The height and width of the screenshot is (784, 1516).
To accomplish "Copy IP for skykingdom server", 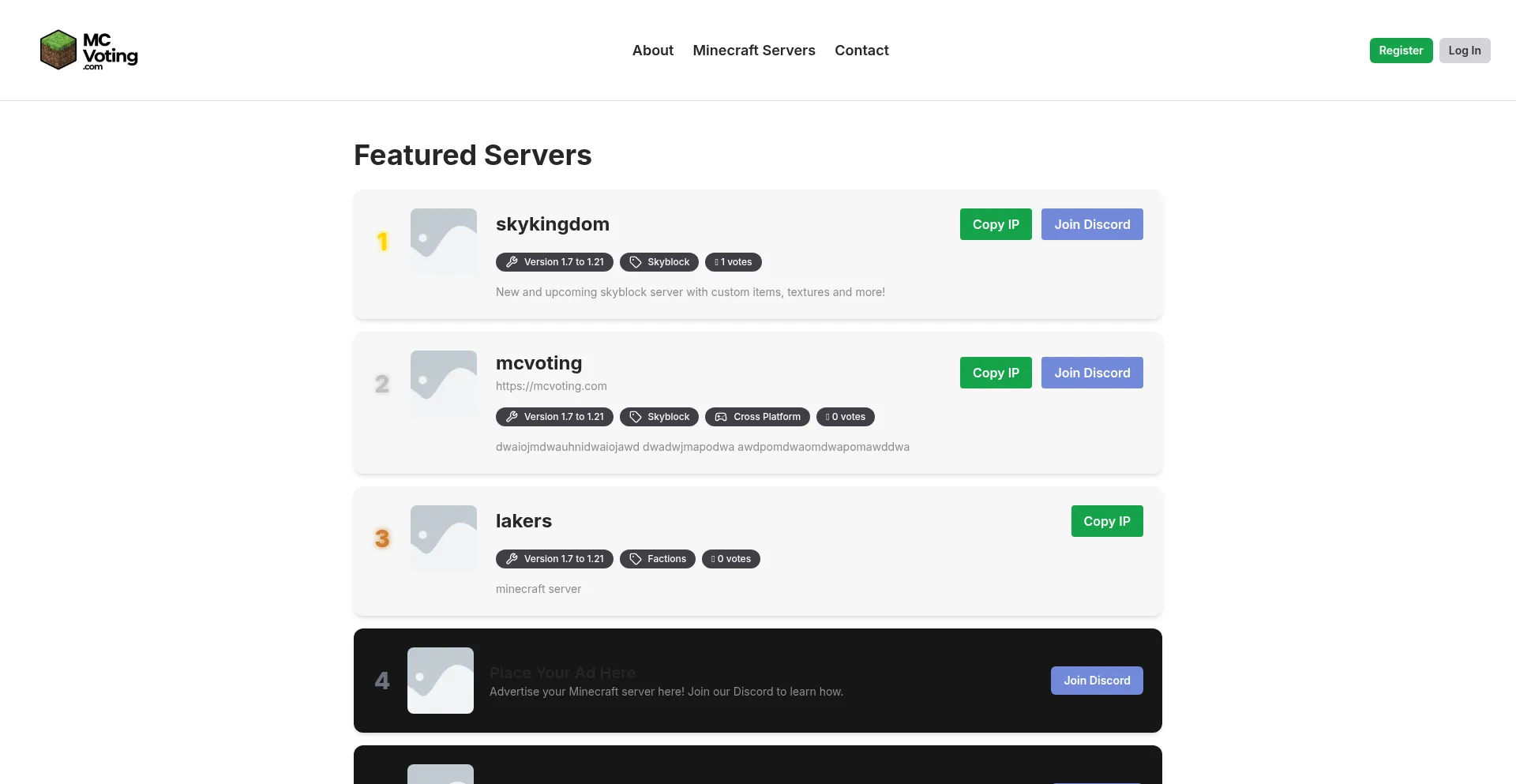I will point(995,224).
